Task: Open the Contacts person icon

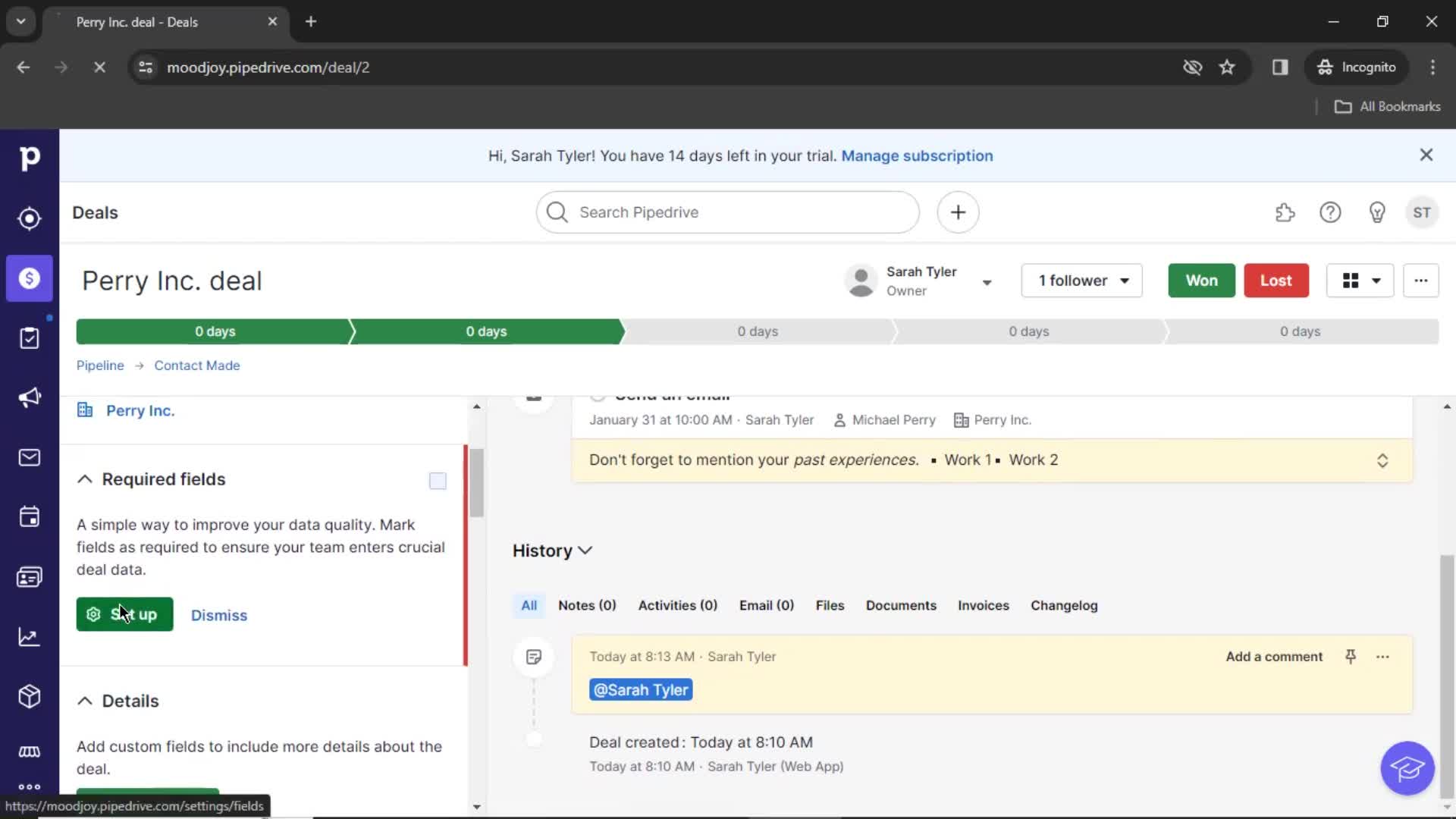Action: point(29,576)
